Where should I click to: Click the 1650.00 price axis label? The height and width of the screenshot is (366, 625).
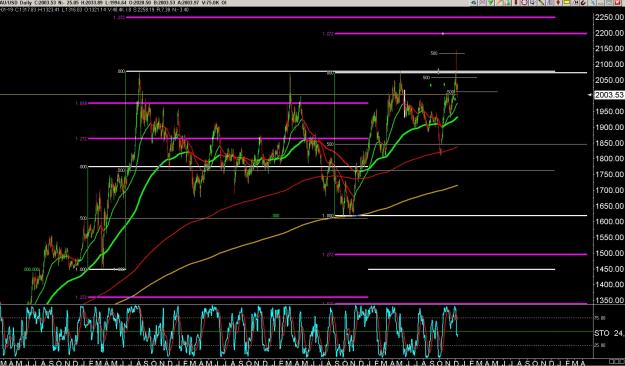point(609,206)
